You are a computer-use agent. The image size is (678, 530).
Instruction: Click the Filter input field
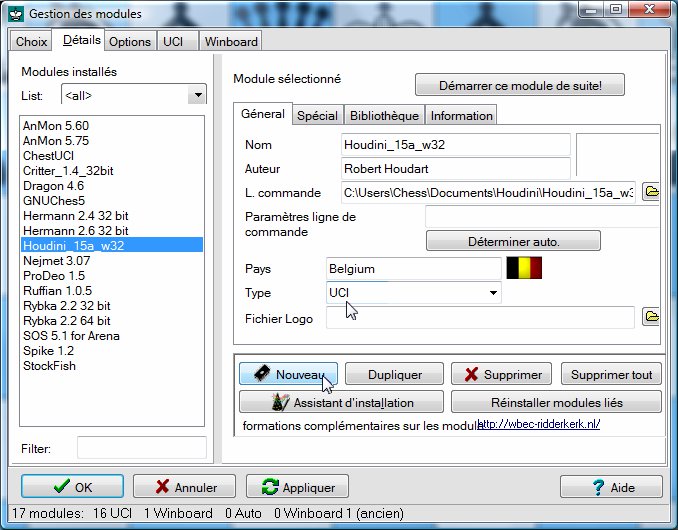coord(142,447)
